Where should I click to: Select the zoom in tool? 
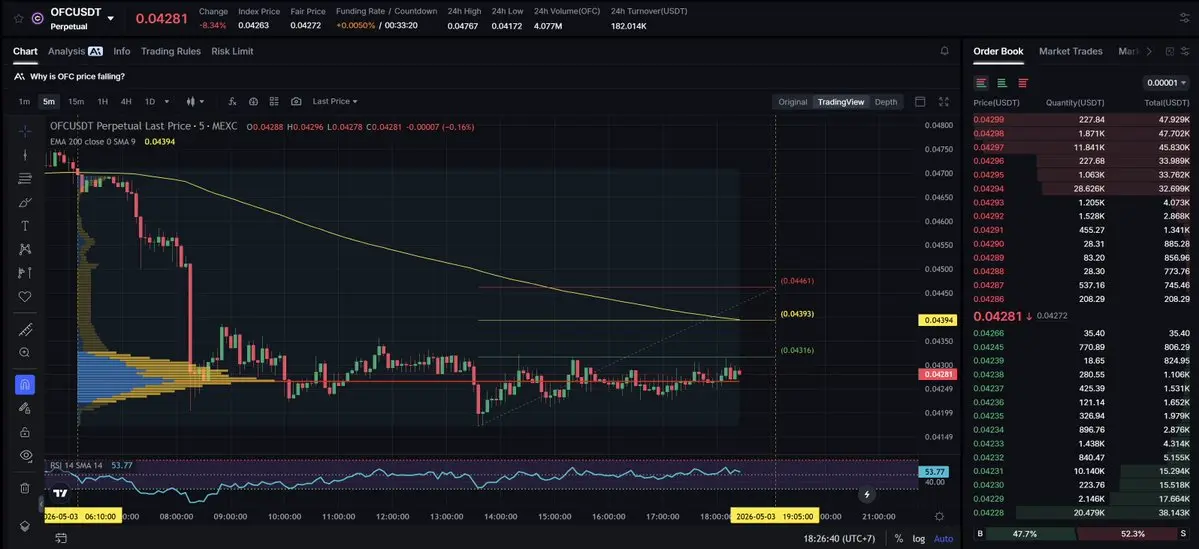[x=24, y=352]
